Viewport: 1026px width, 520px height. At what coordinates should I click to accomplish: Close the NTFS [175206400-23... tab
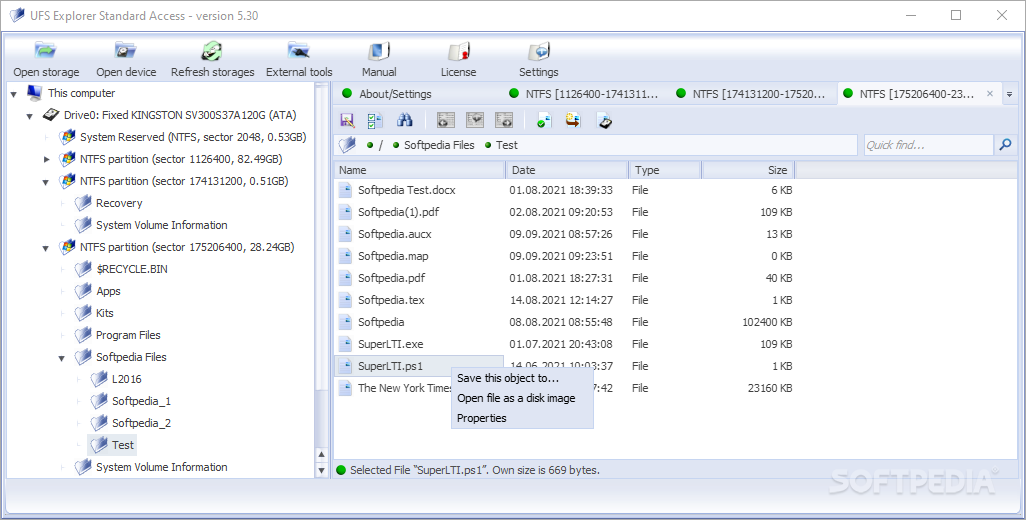pos(990,94)
